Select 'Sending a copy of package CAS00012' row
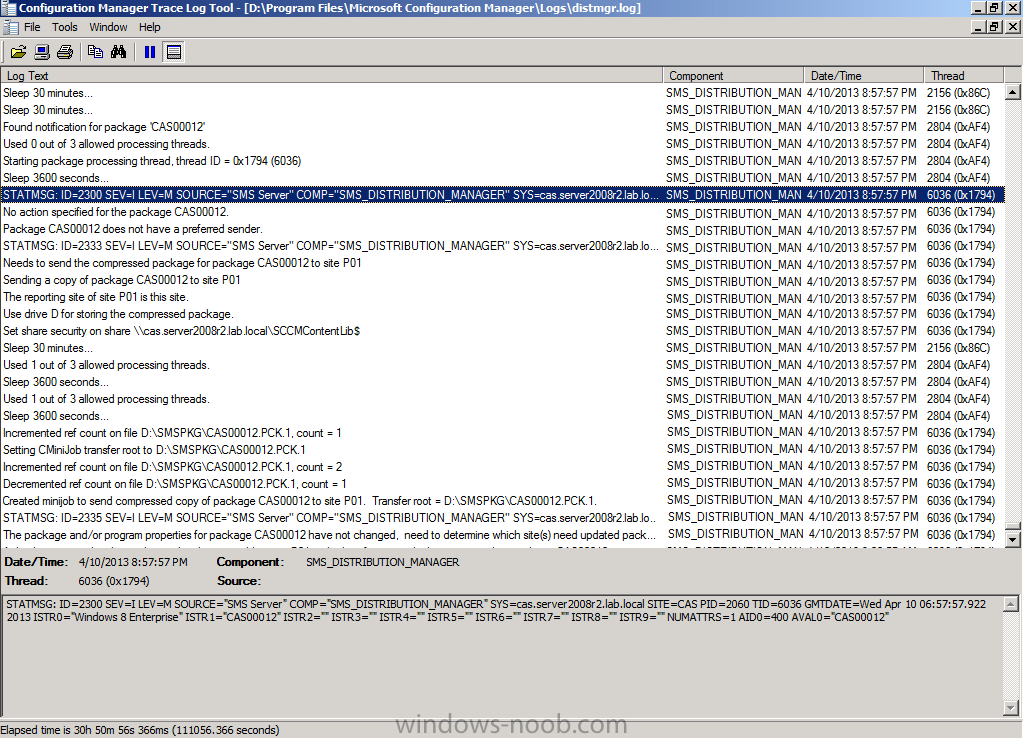Screen dimensions: 1023x739 point(502,280)
